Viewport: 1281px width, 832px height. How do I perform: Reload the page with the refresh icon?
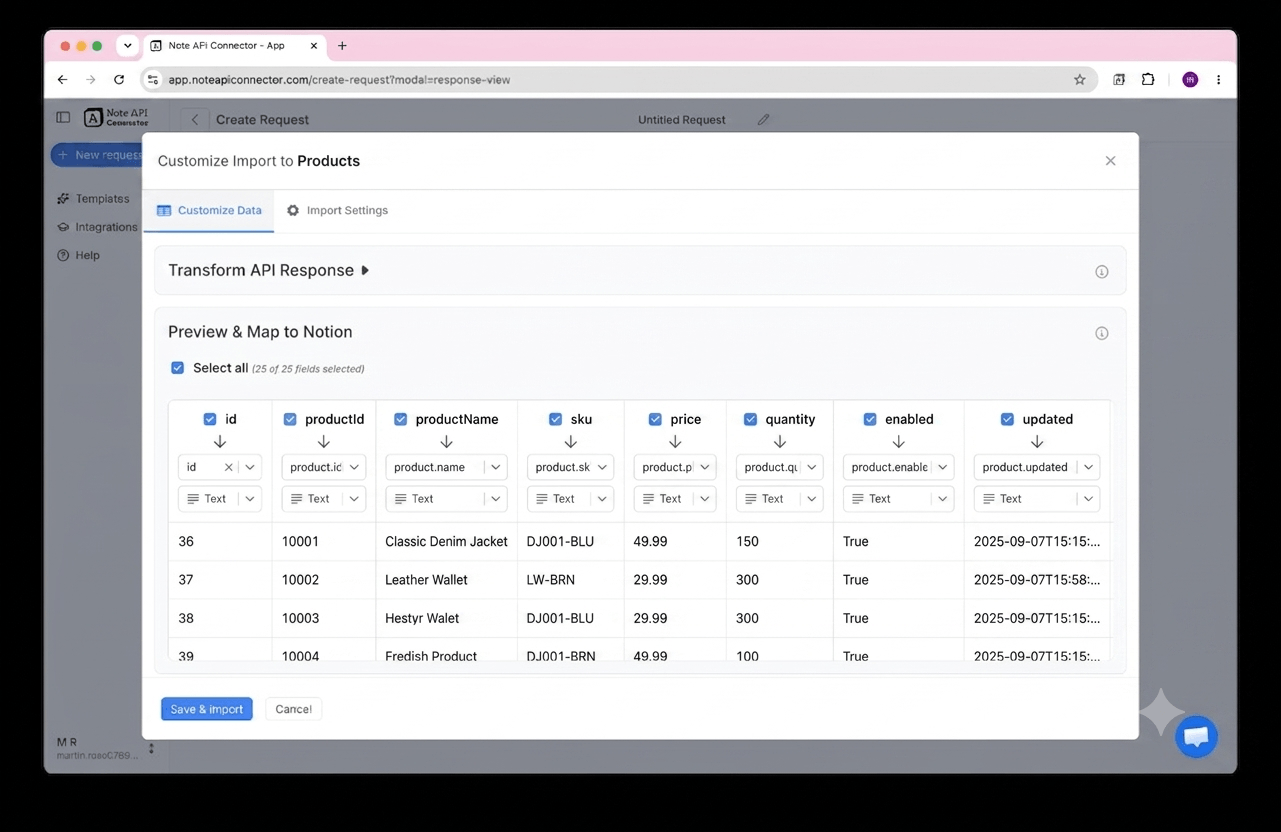point(120,80)
